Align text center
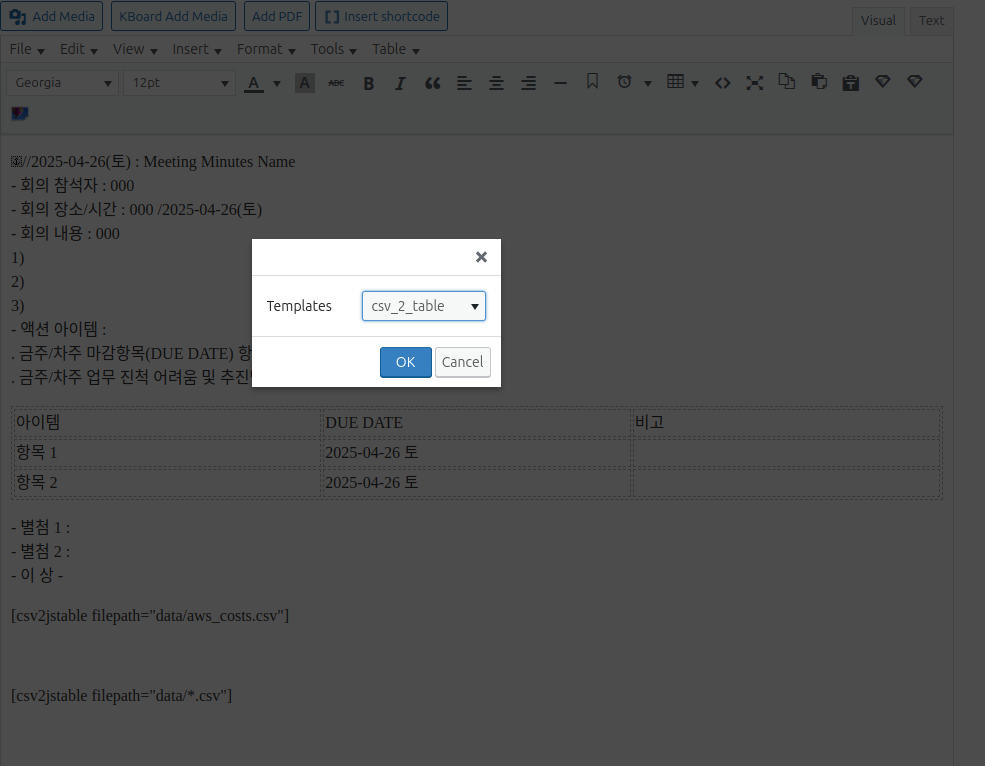The width and height of the screenshot is (985, 766). 496,83
